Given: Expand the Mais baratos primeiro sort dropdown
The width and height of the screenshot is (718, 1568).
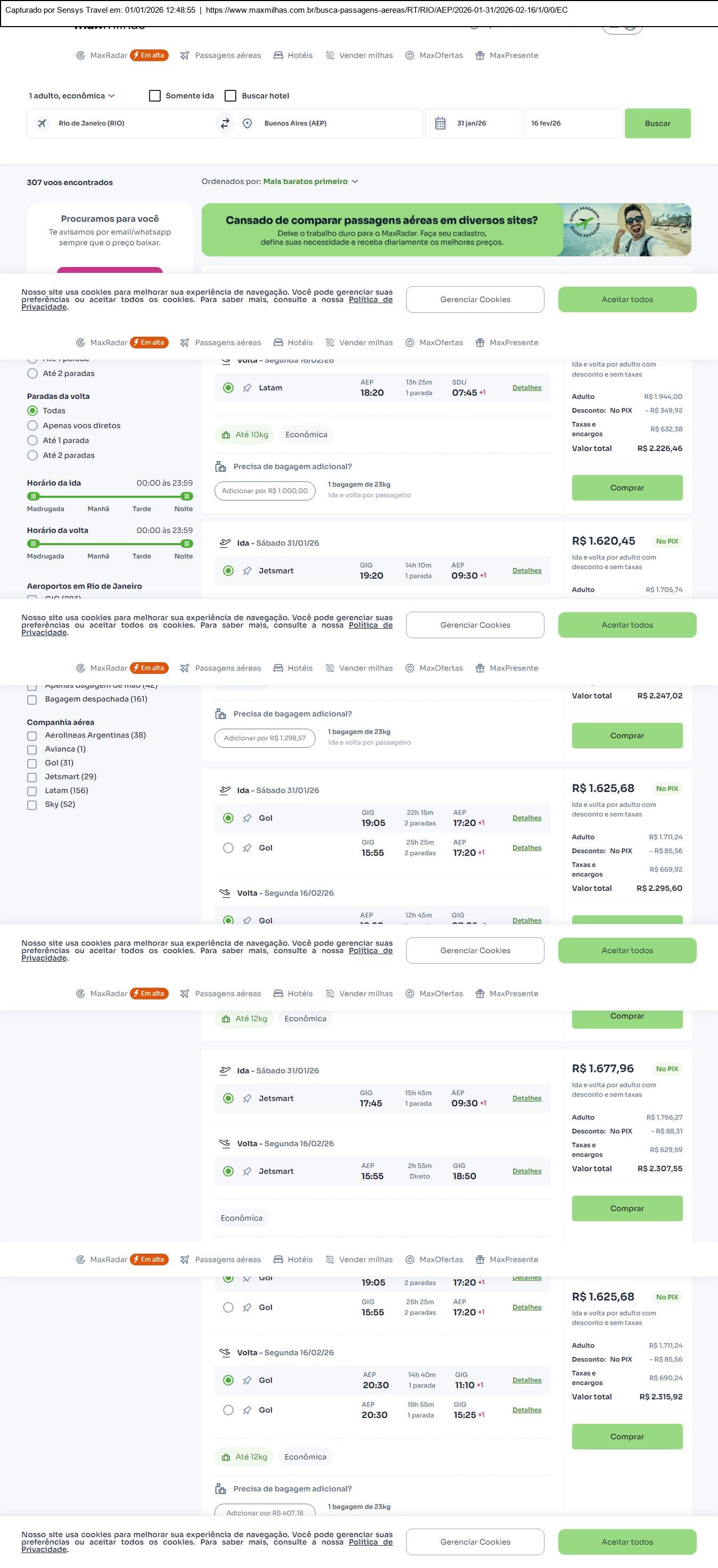Looking at the screenshot, I should [311, 182].
